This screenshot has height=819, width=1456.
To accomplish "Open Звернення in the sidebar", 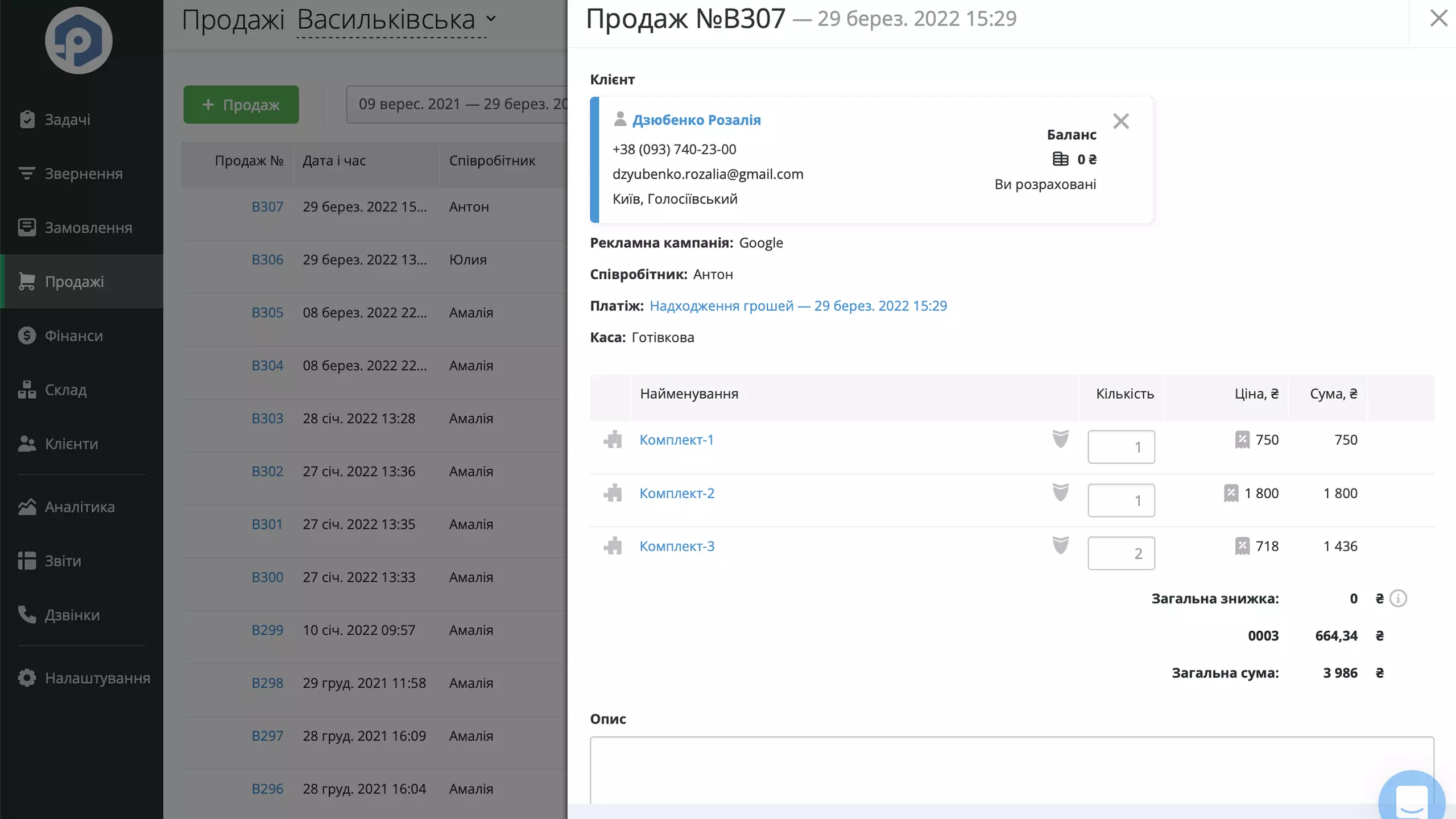I will click(x=81, y=173).
